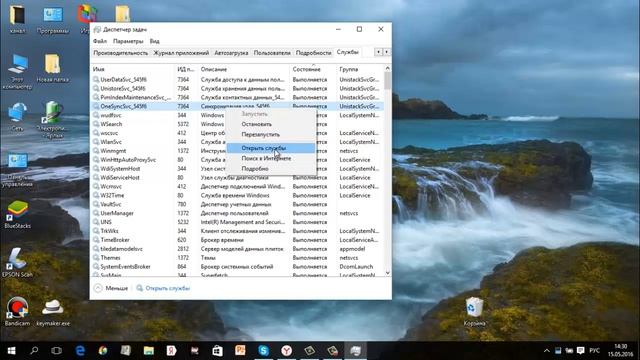Select the Сеть desktop icon
Screen dimensions: 640x360
pos(17,117)
